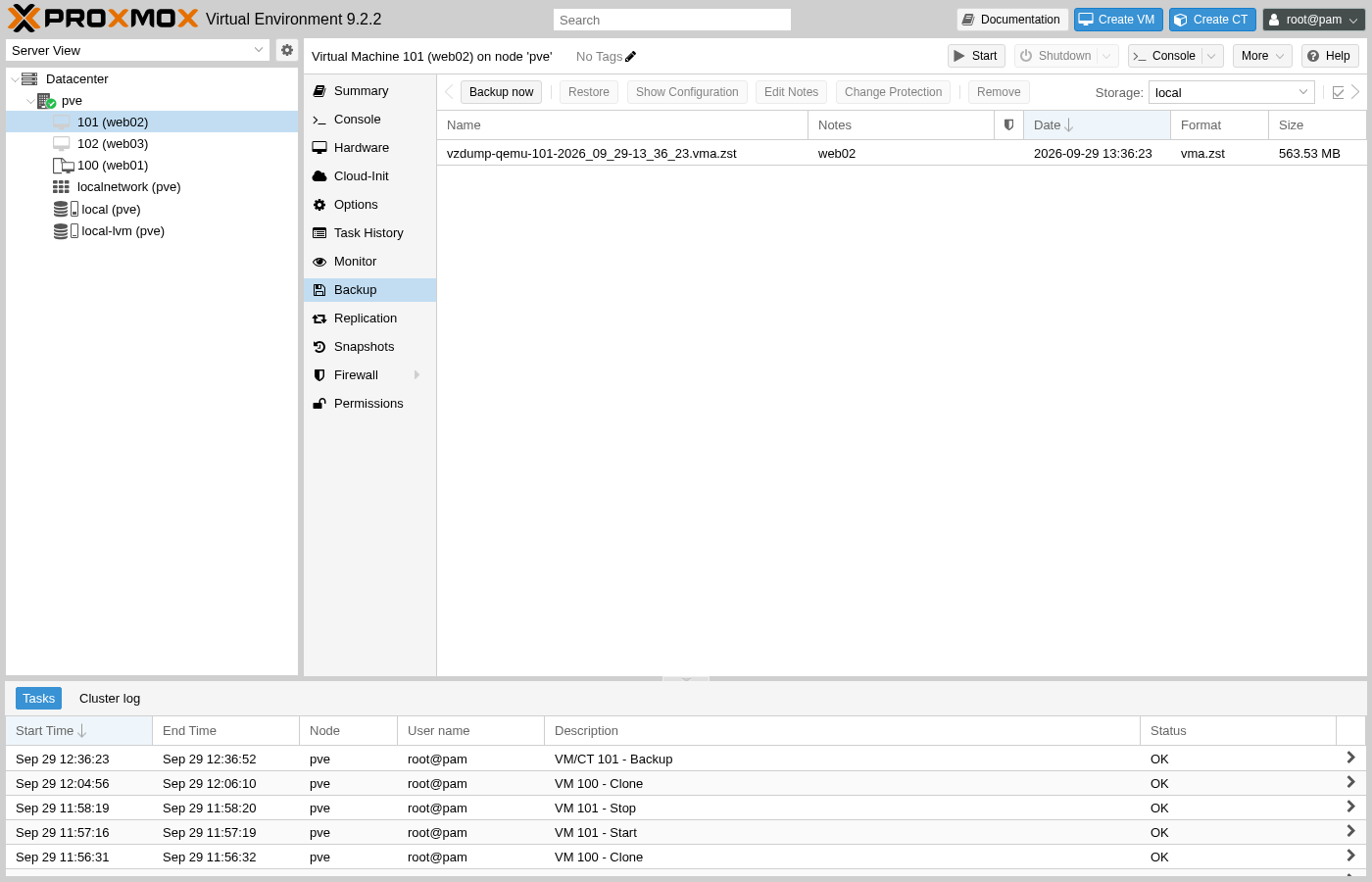Sort backups by Date column header
1372x882 pixels.
click(x=1097, y=124)
